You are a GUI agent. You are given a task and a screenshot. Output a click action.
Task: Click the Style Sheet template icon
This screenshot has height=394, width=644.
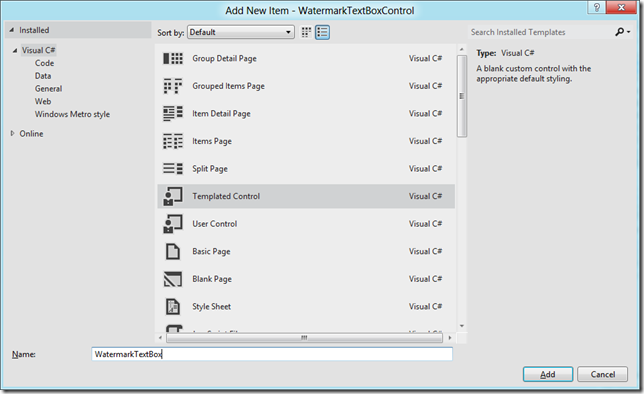click(x=173, y=306)
